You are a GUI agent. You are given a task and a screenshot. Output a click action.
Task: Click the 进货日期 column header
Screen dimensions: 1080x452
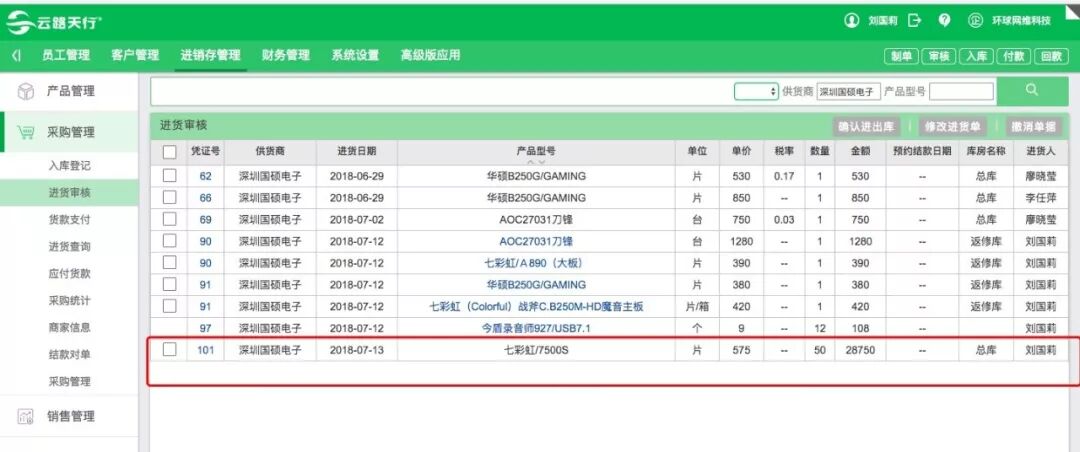point(357,151)
